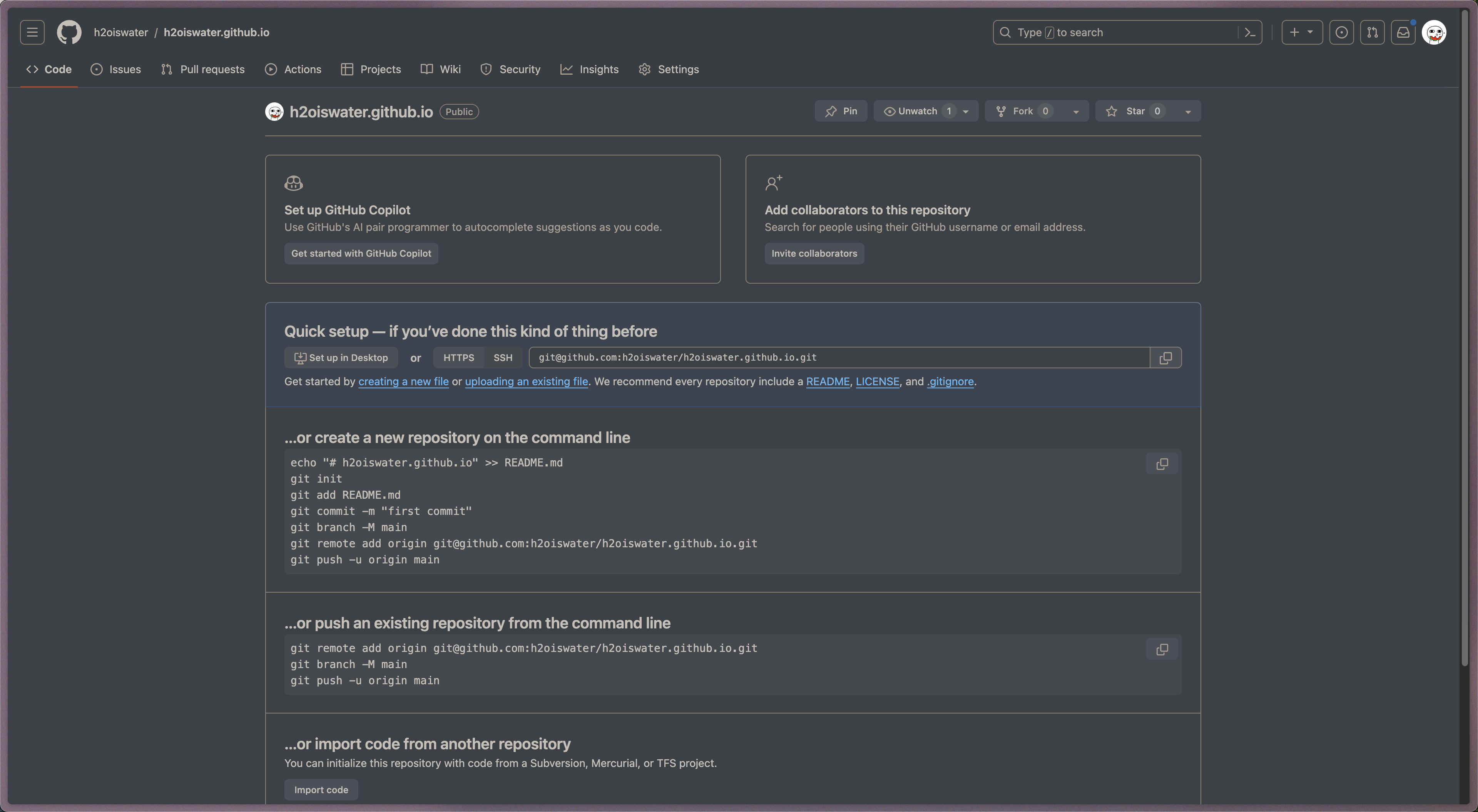The width and height of the screenshot is (1478, 812).
Task: Click Set up in Desktop button
Action: pos(341,358)
